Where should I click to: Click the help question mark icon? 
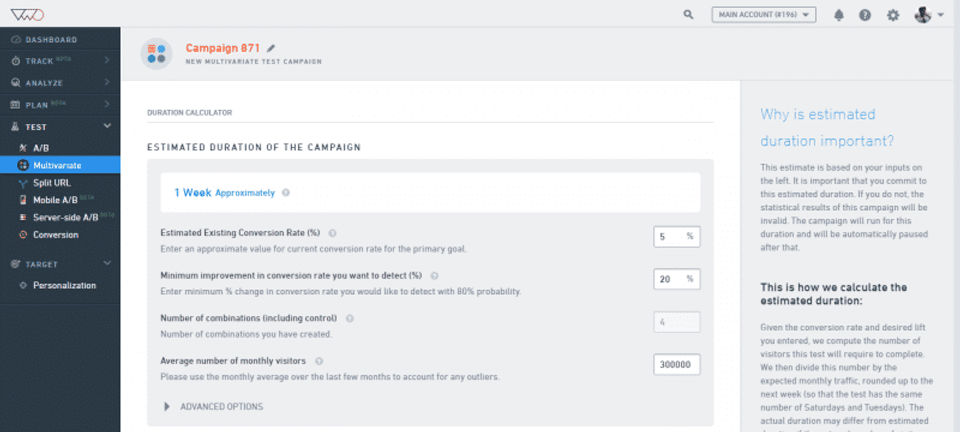[865, 15]
